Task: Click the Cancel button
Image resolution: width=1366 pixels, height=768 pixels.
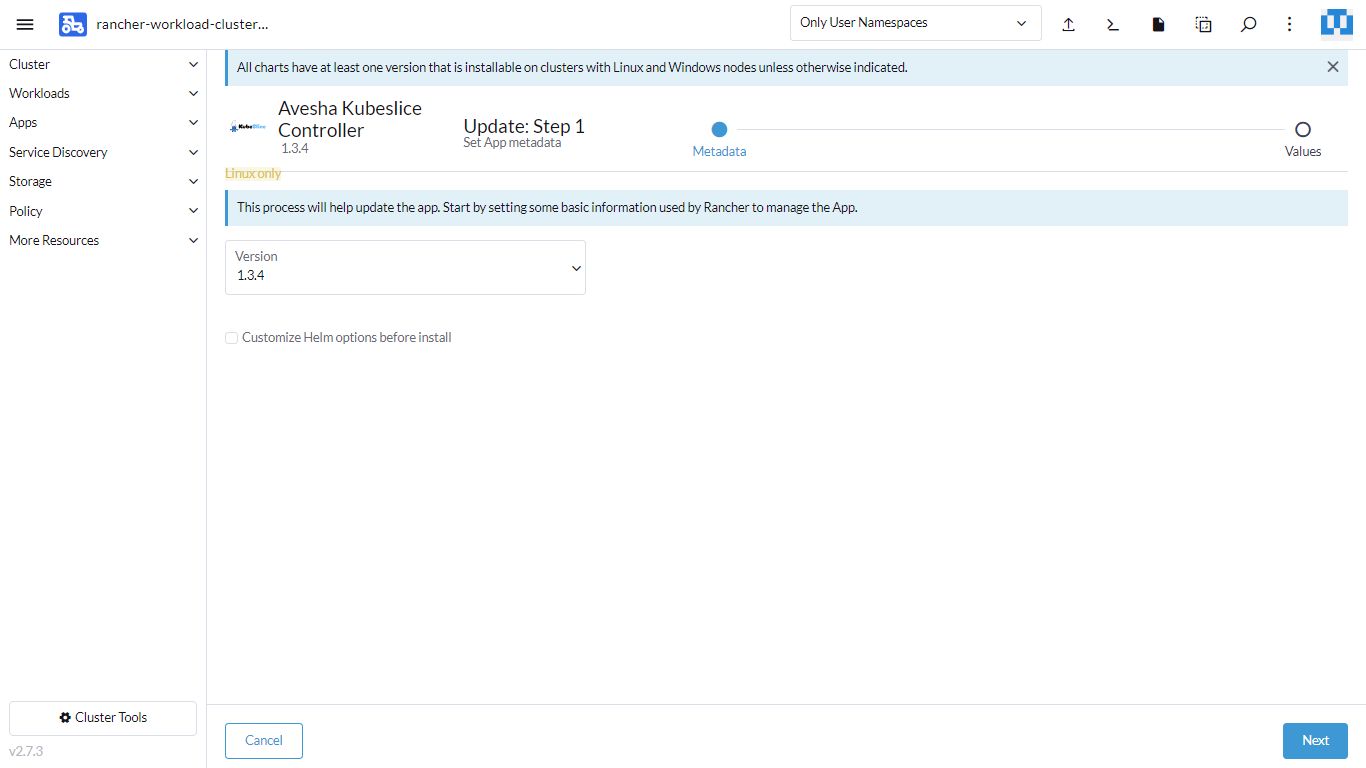Action: click(264, 741)
